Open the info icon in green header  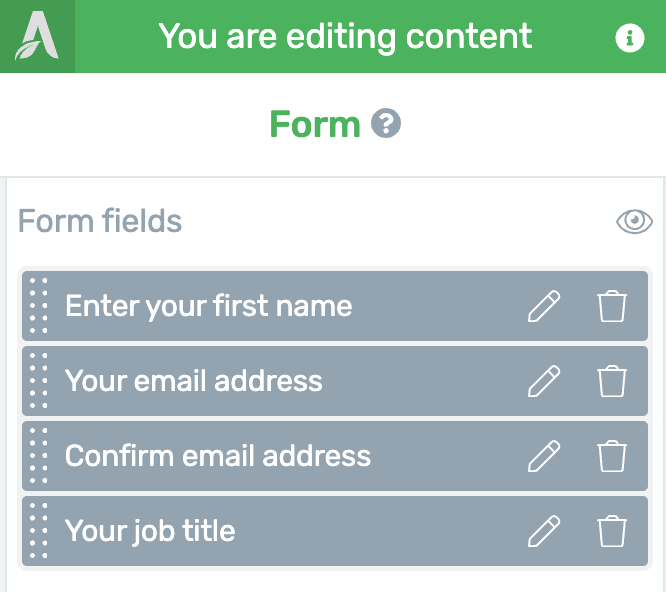pos(629,37)
